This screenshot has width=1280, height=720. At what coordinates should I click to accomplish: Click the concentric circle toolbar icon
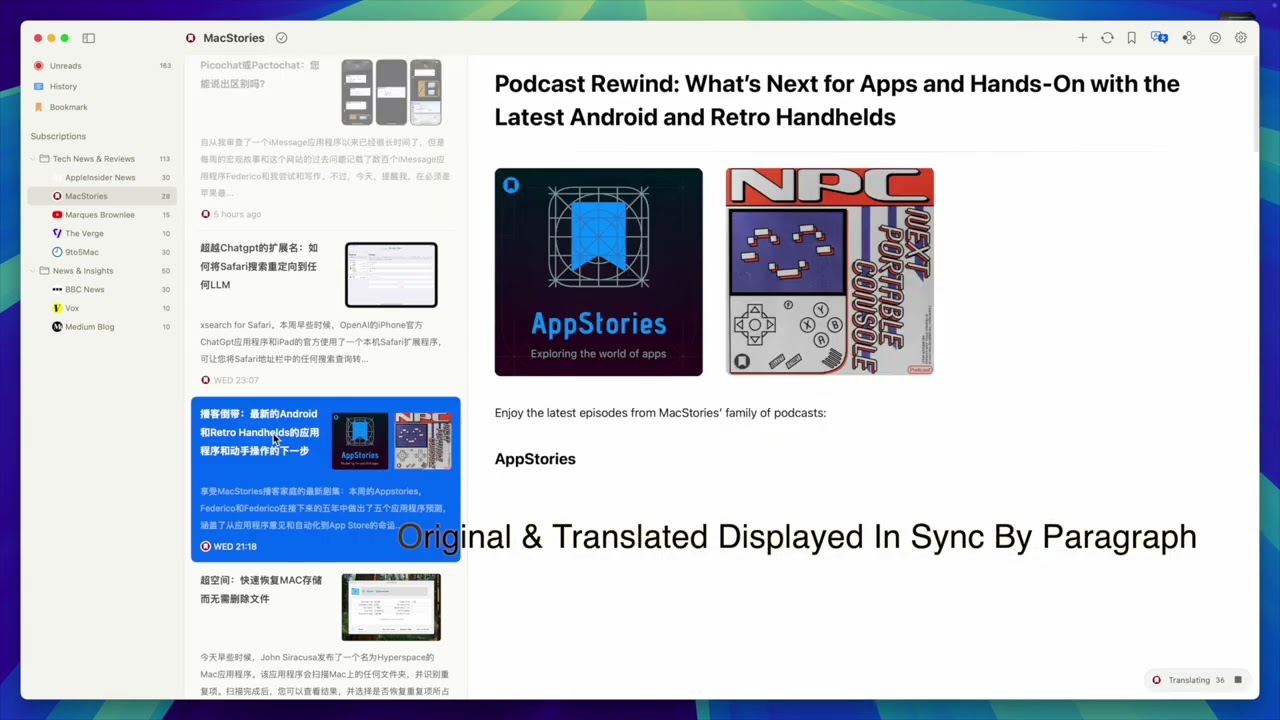[1215, 38]
